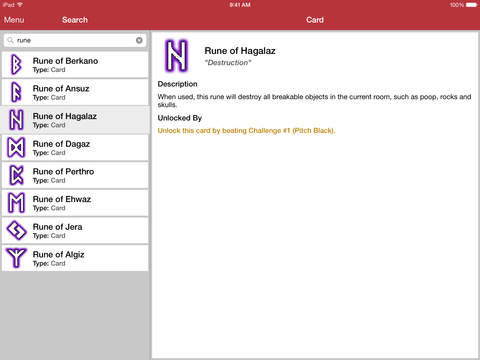Click the Rune of Algiz icon
This screenshot has height=360, width=480.
coord(16,258)
